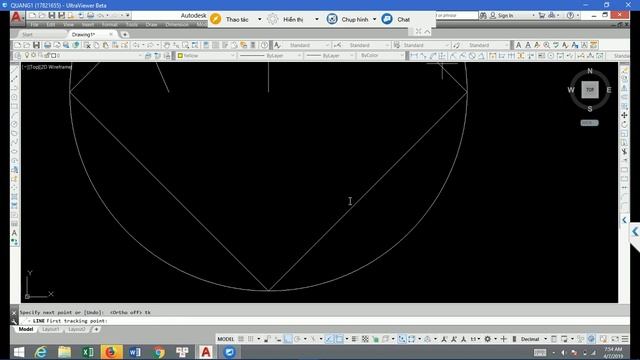640x360 pixels.
Task: Toggle Polar Tracking in status bar
Action: coord(297,339)
